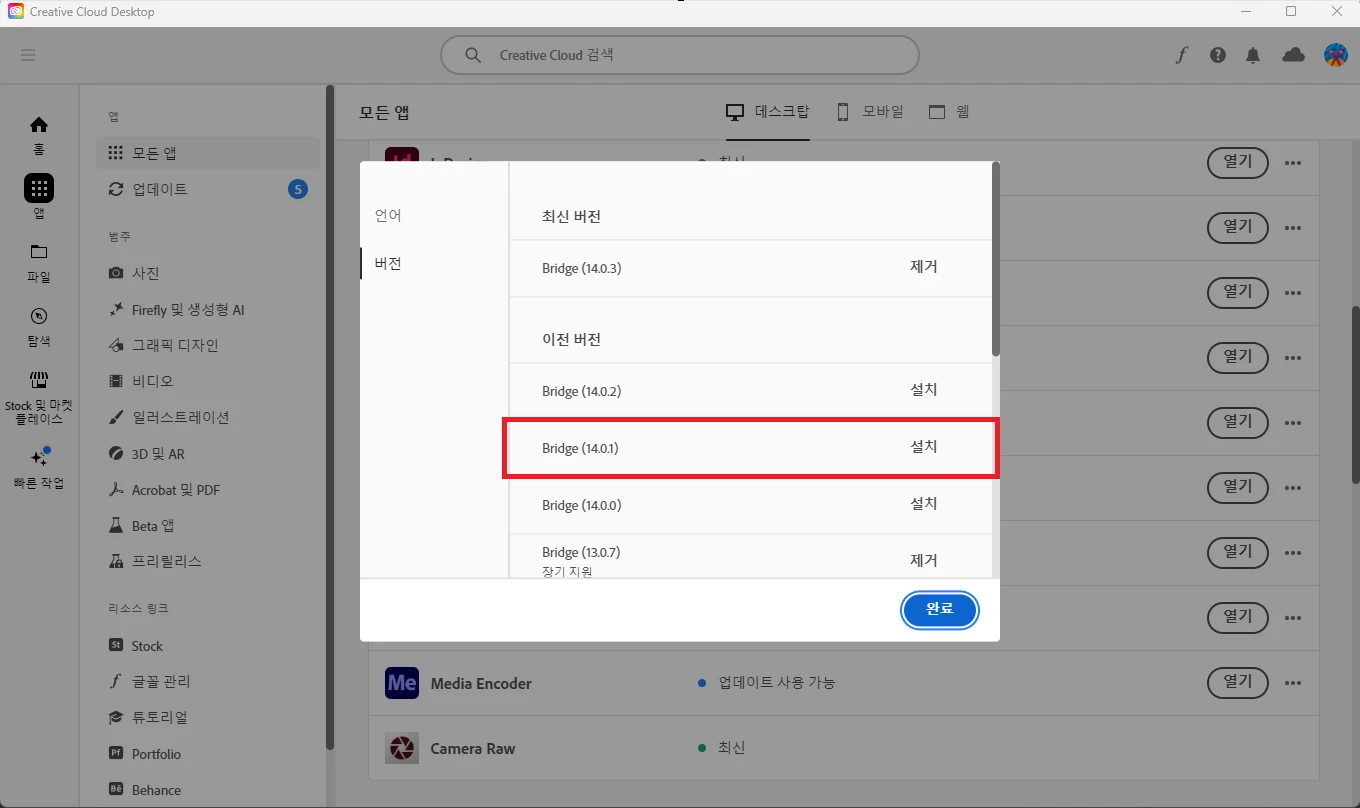
Task: Click InDesign row 열기 button
Action: tap(1238, 162)
